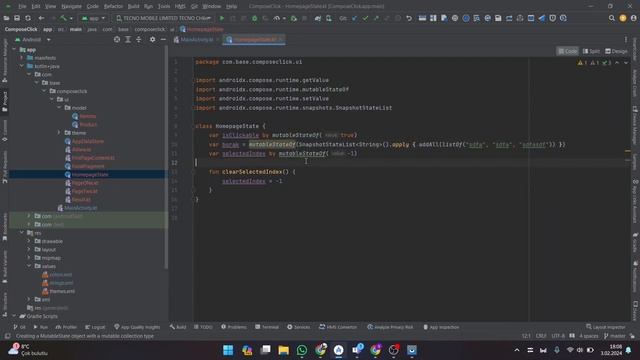This screenshot has width=640, height=360.
Task: Run the app with the green play button
Action: [x=222, y=18]
